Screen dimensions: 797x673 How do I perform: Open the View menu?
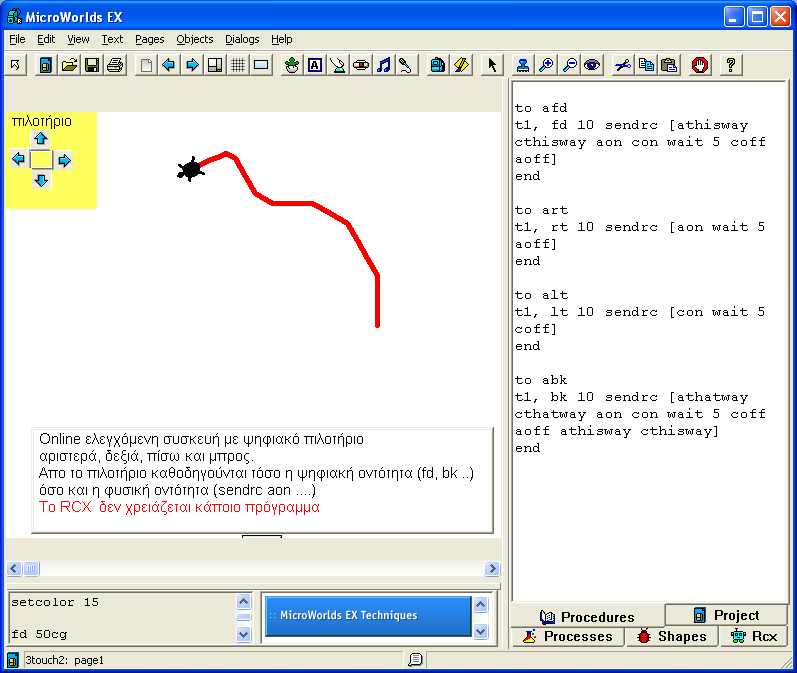78,39
